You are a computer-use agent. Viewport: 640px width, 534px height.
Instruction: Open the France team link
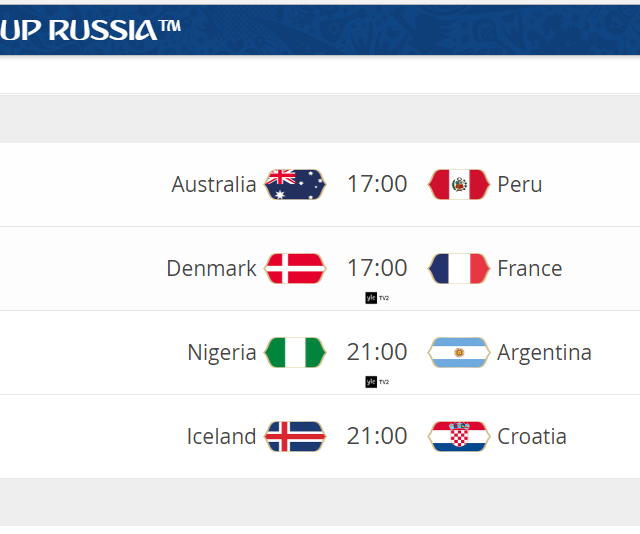coord(530,268)
